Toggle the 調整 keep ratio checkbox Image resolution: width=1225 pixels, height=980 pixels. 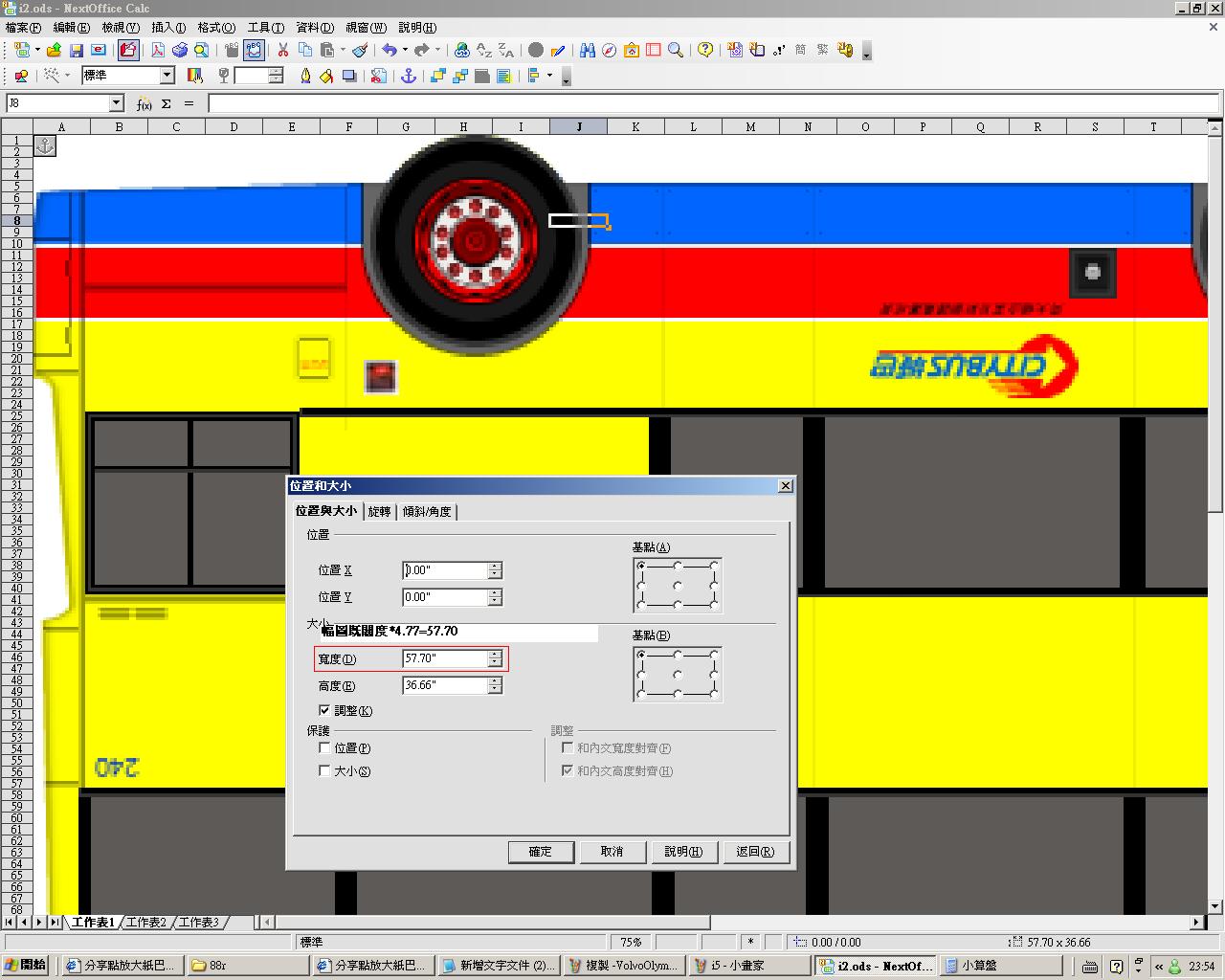tap(324, 710)
